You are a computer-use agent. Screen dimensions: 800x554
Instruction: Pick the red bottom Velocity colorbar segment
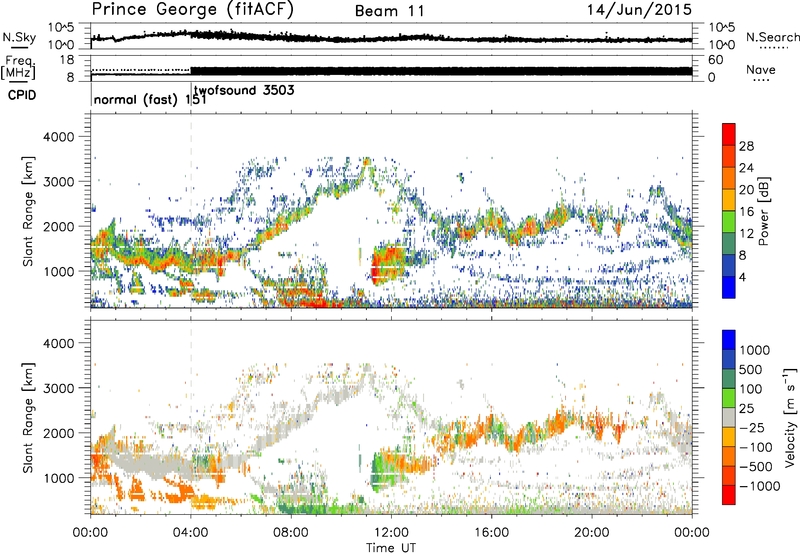(x=729, y=495)
